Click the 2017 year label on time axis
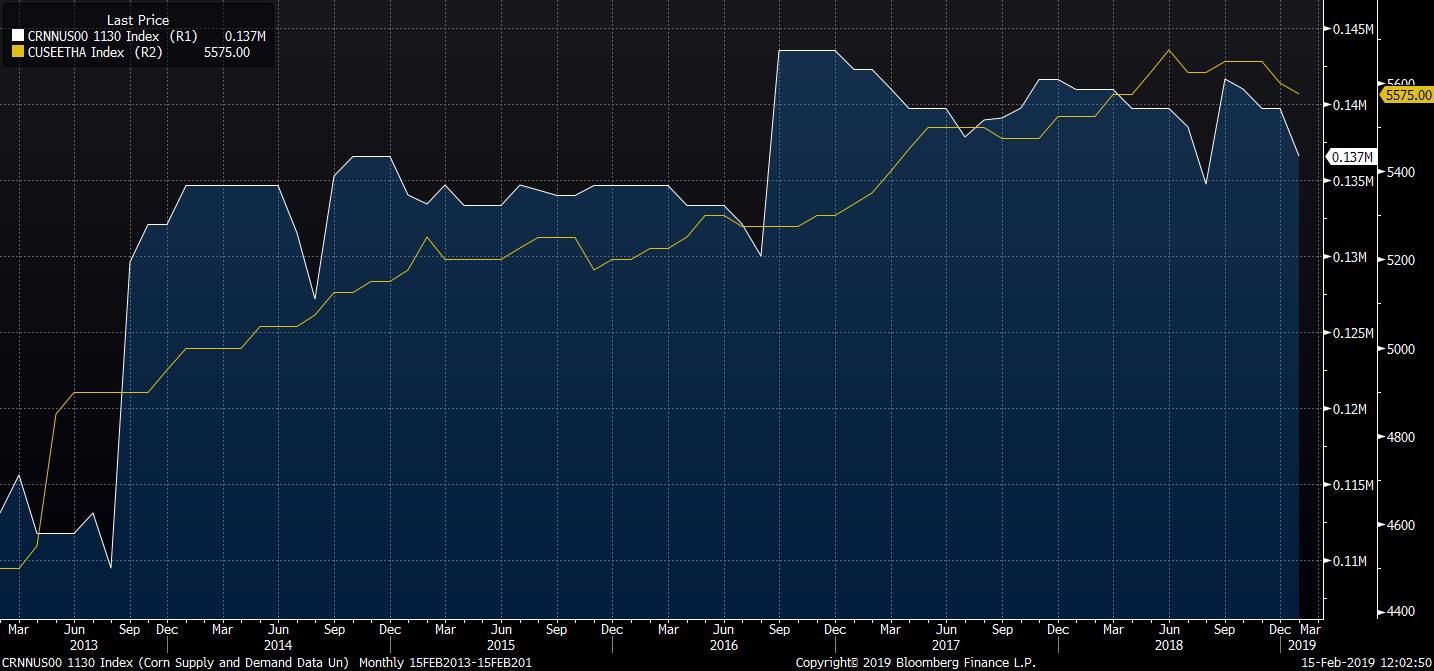1434x671 pixels. (946, 646)
